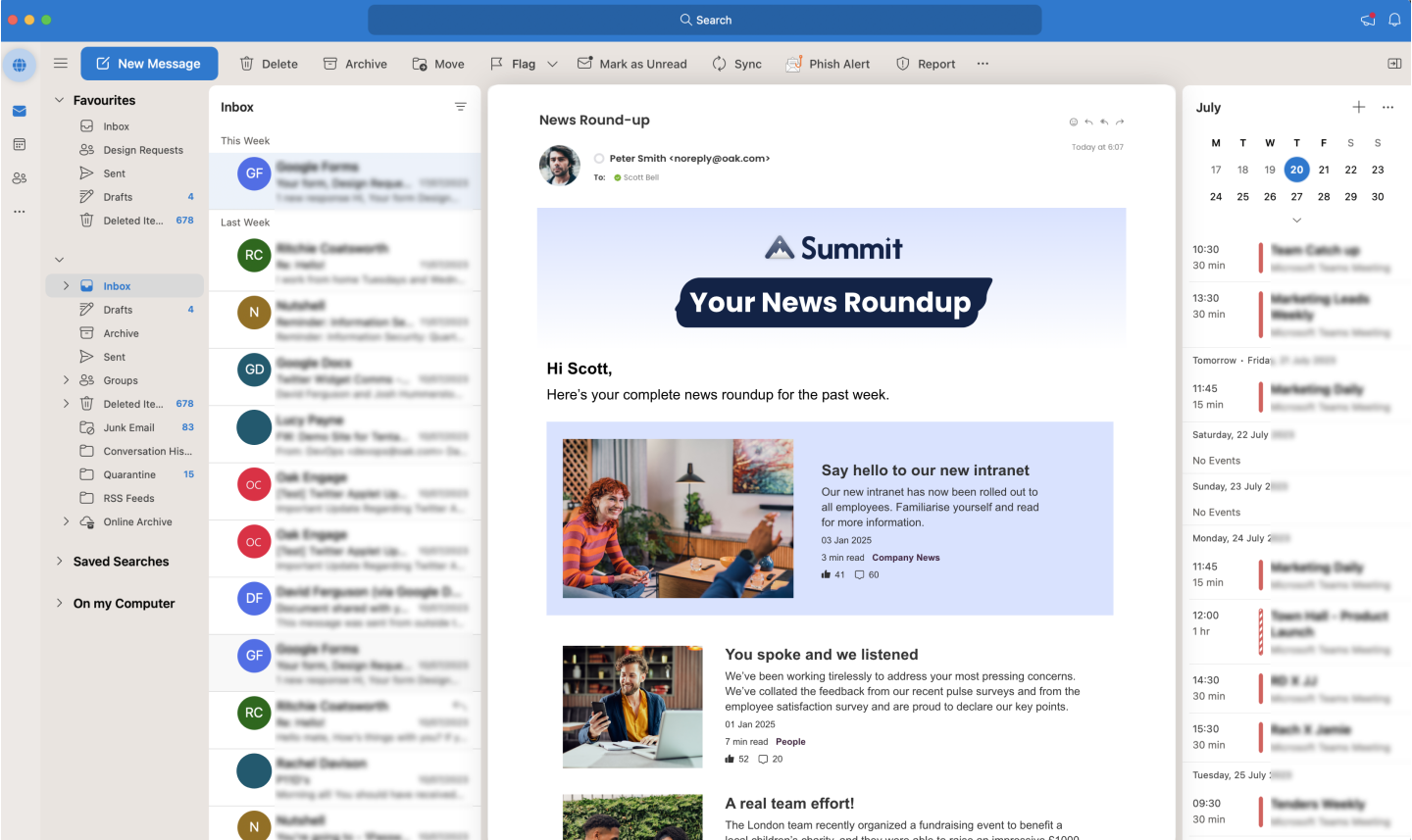
Task: Open the Inbox filter options
Action: (461, 106)
